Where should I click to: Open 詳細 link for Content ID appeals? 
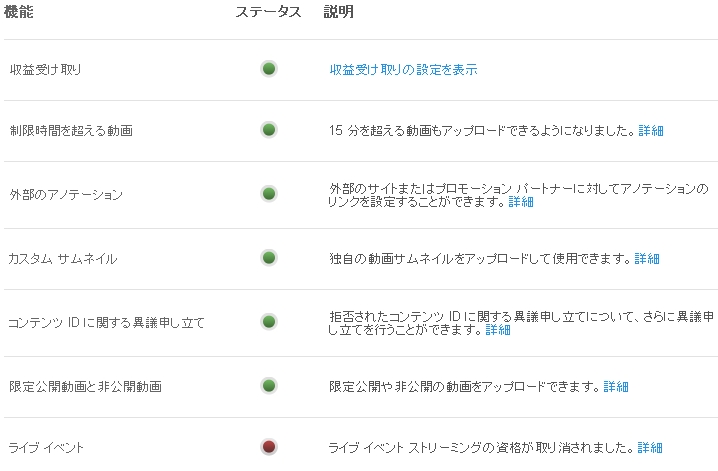click(x=498, y=330)
